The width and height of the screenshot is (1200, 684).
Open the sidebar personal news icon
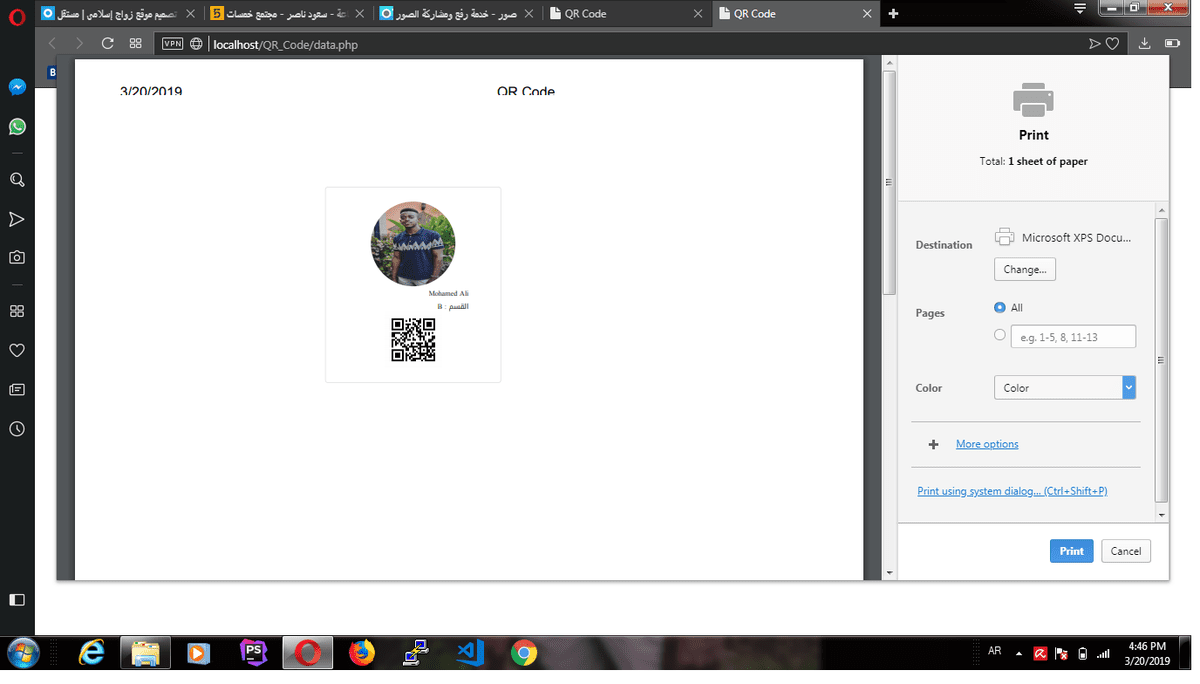tap(17, 389)
